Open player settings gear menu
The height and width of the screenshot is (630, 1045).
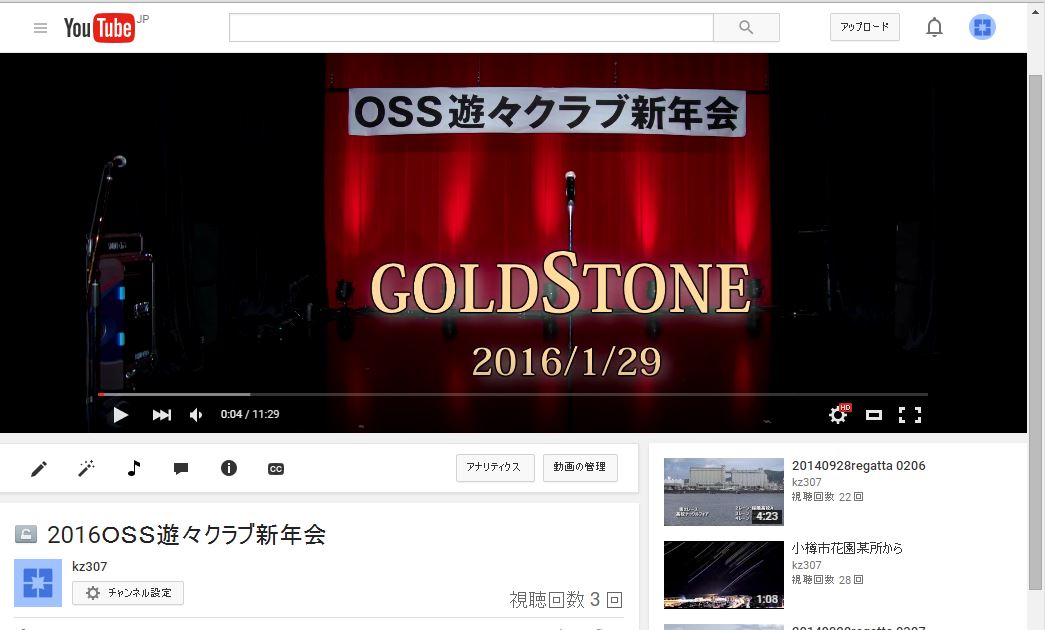pyautogui.click(x=838, y=415)
